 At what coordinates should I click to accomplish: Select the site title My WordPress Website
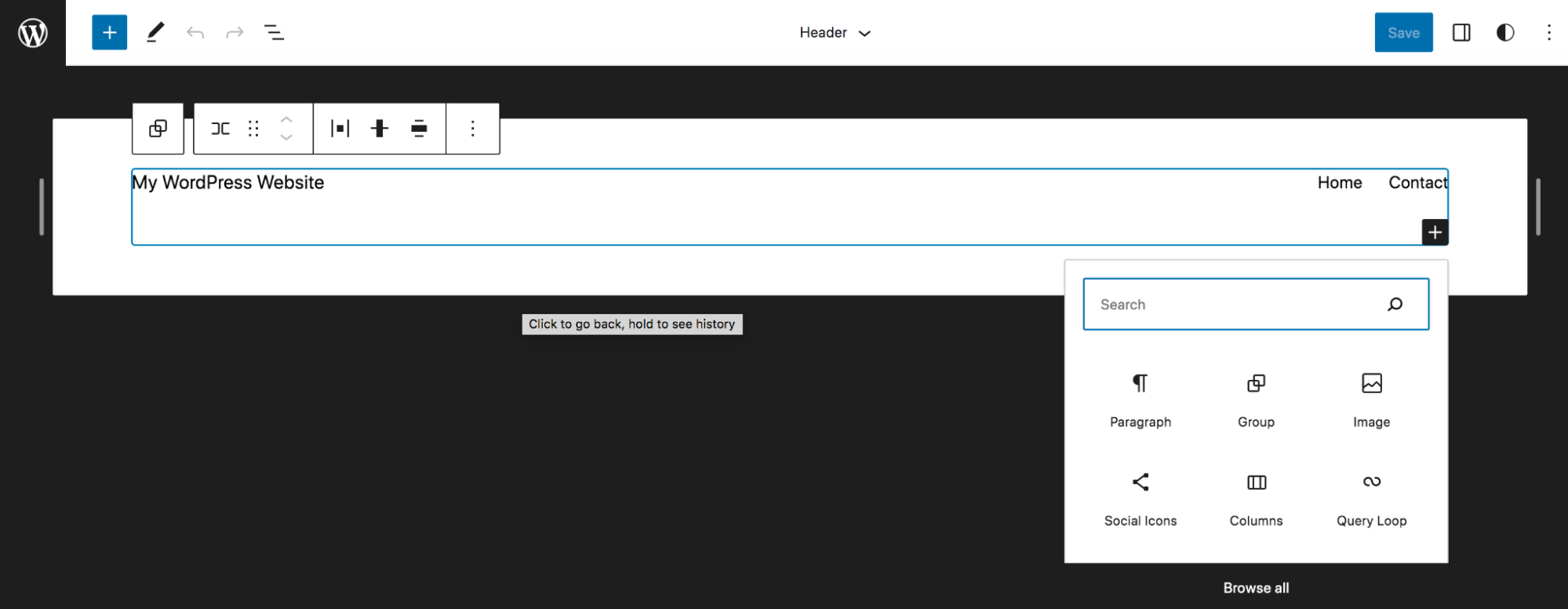tap(227, 182)
